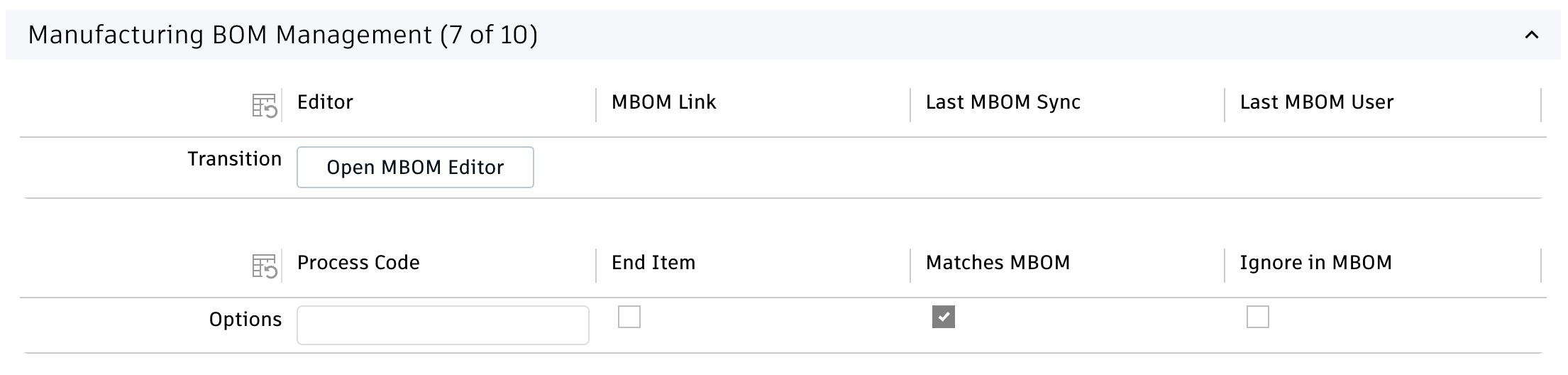This screenshot has height=375, width=1568.
Task: Click the divider between Editor and MBOM Link
Action: click(596, 105)
